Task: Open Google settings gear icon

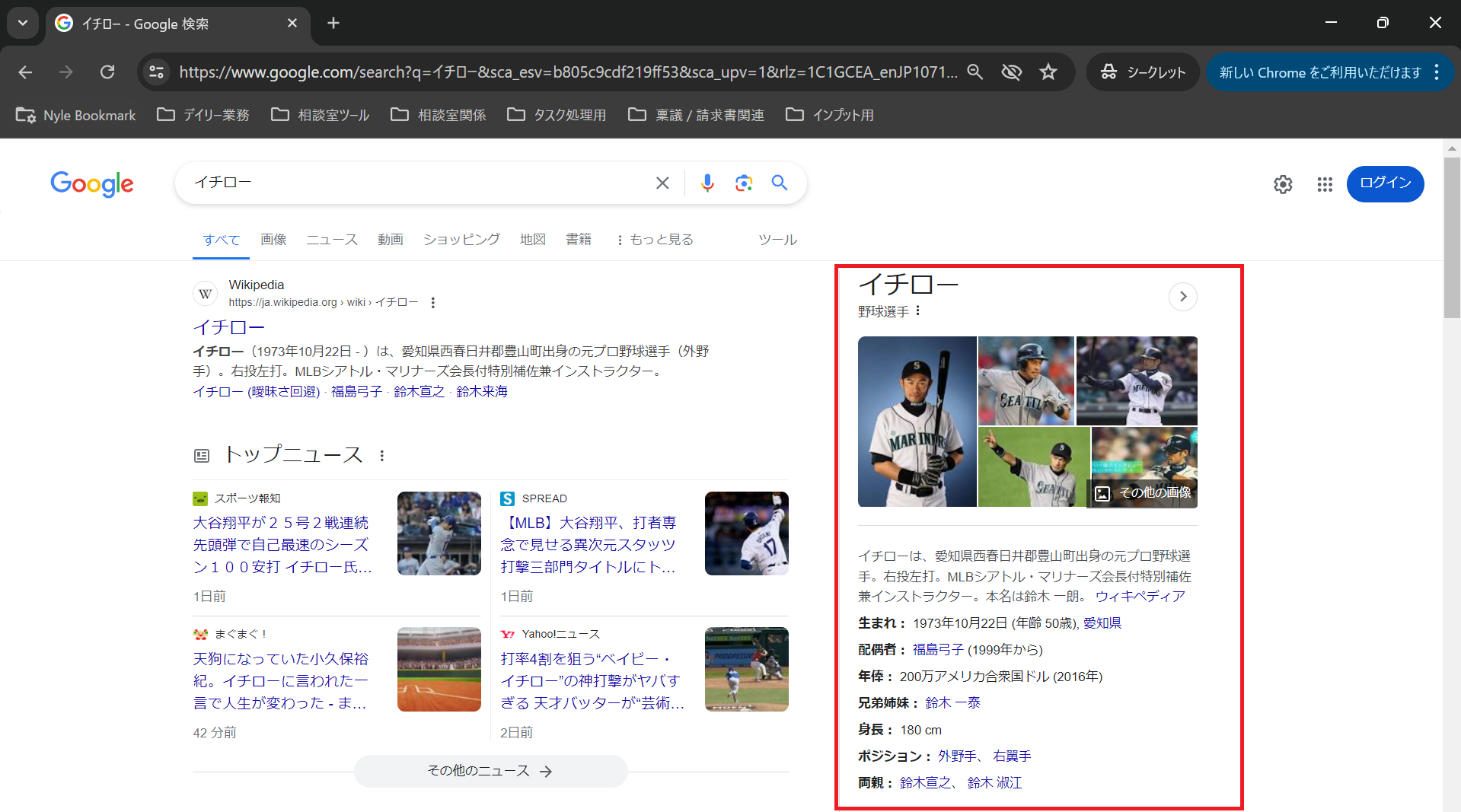Action: click(x=1283, y=184)
